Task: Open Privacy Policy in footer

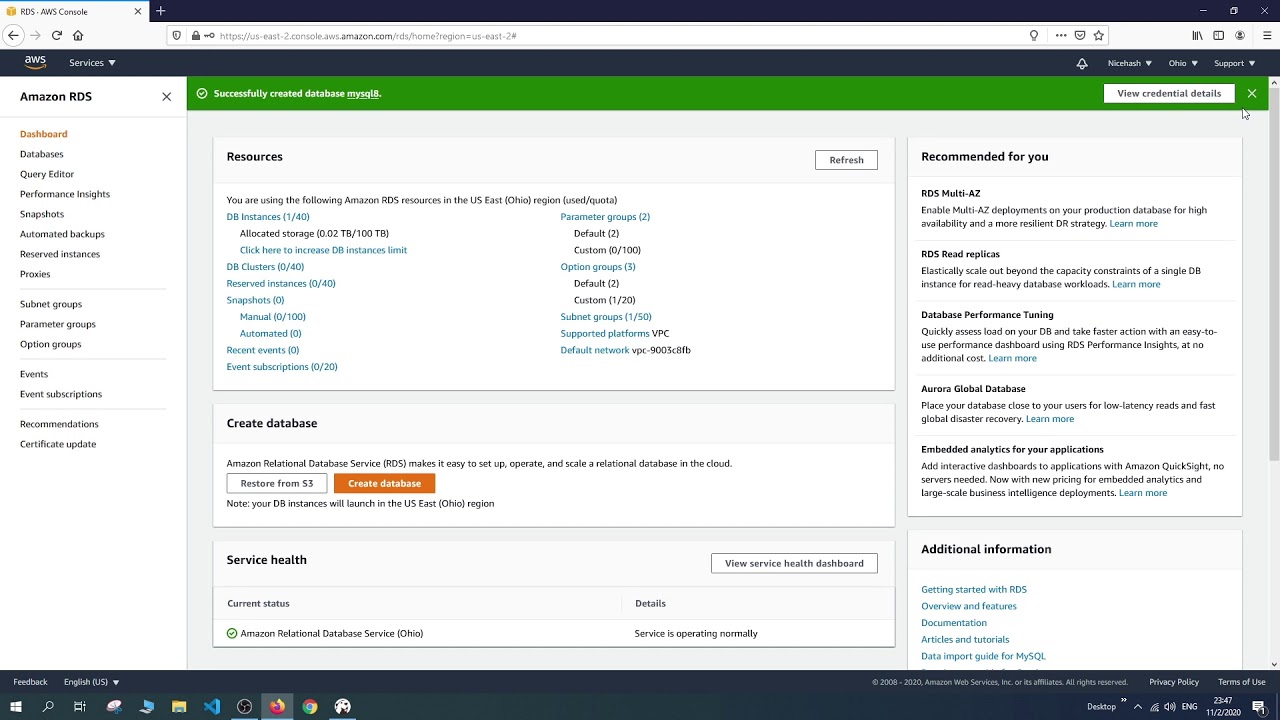Action: point(1174,682)
